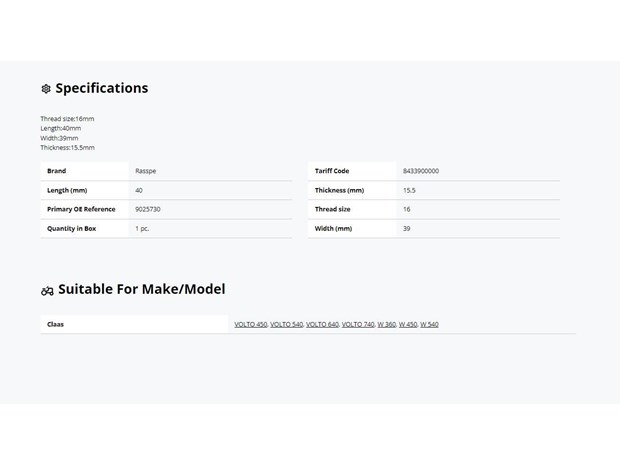Click the Thread size:16mm description line
Viewport: 620px width, 465px height.
(67, 119)
